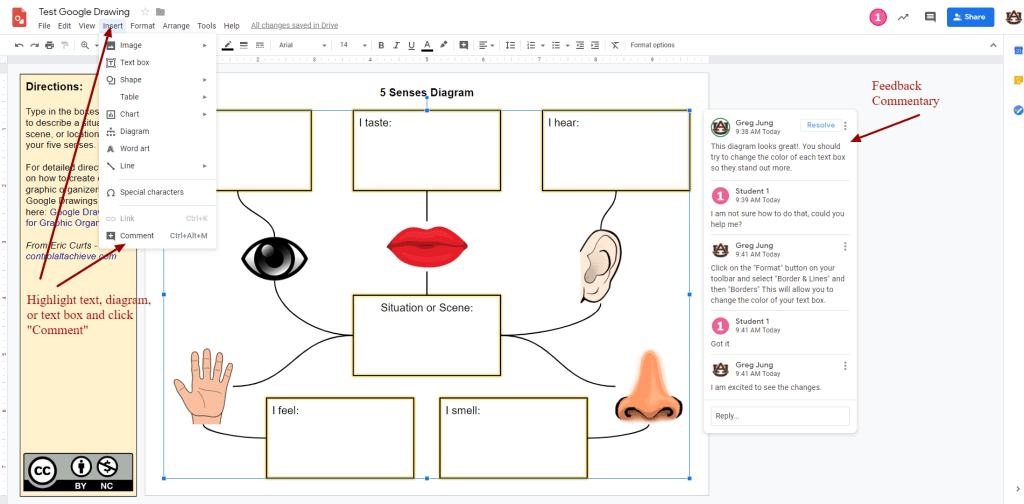Star this drawing next to title
The image size is (1024, 504).
click(x=145, y=11)
